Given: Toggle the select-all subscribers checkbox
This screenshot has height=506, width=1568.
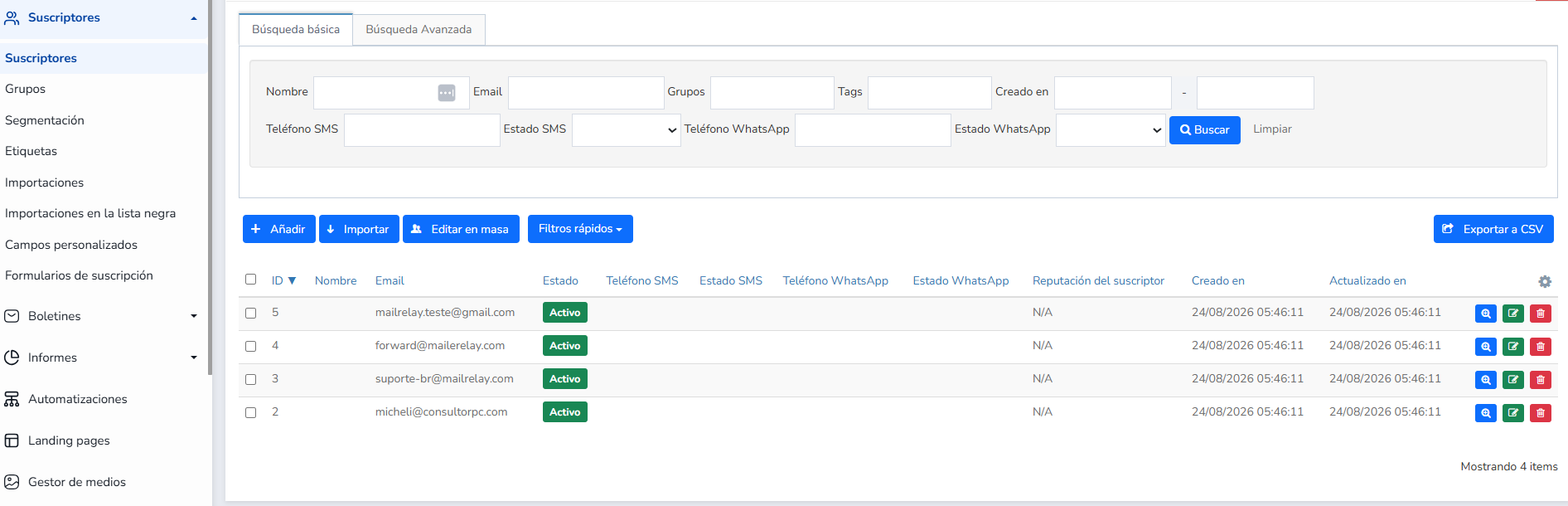Looking at the screenshot, I should pos(250,280).
